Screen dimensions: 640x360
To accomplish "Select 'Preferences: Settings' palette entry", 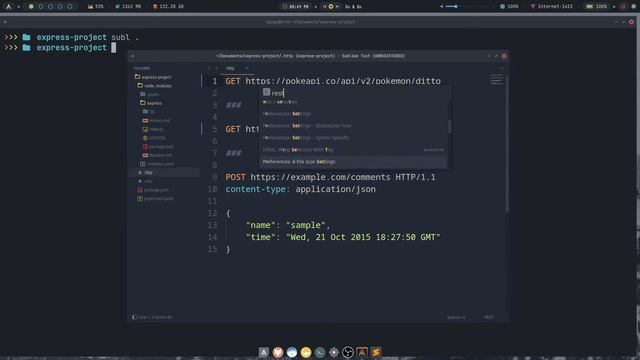I will [353, 113].
